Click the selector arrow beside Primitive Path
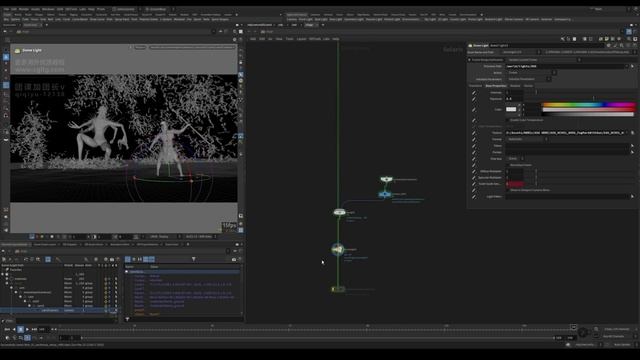 click(x=632, y=66)
